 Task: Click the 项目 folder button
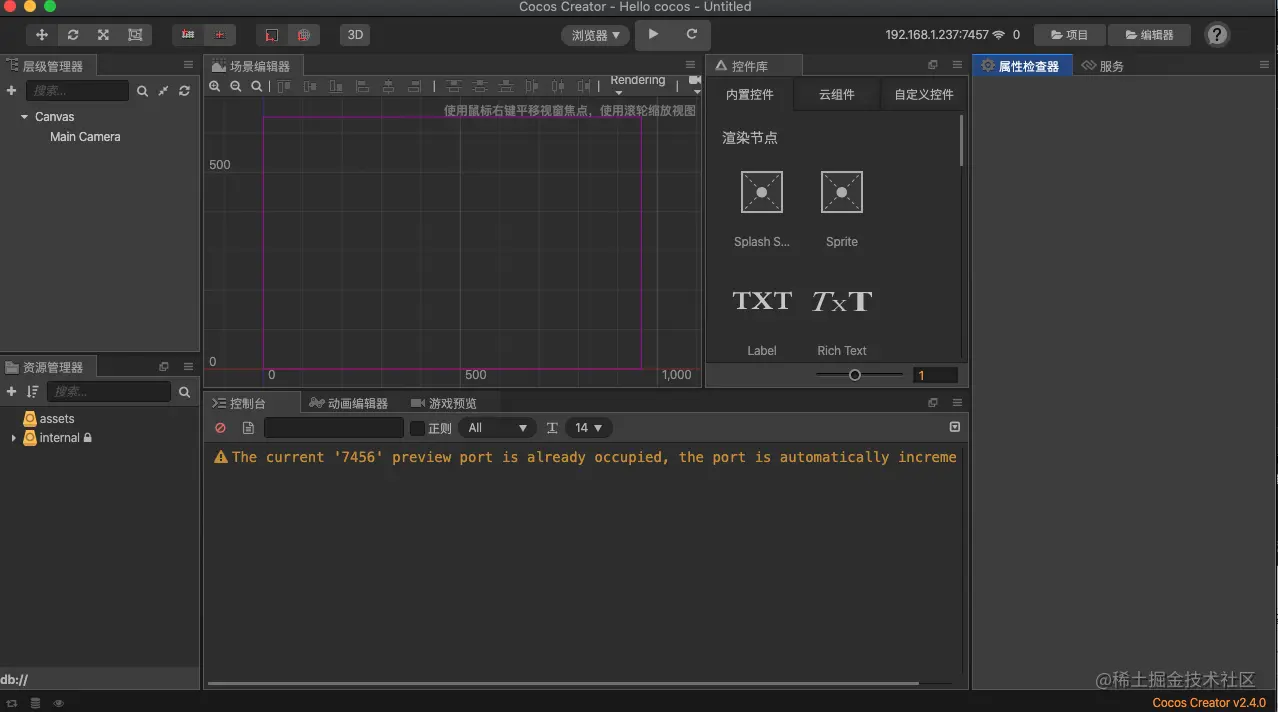pyautogui.click(x=1068, y=35)
